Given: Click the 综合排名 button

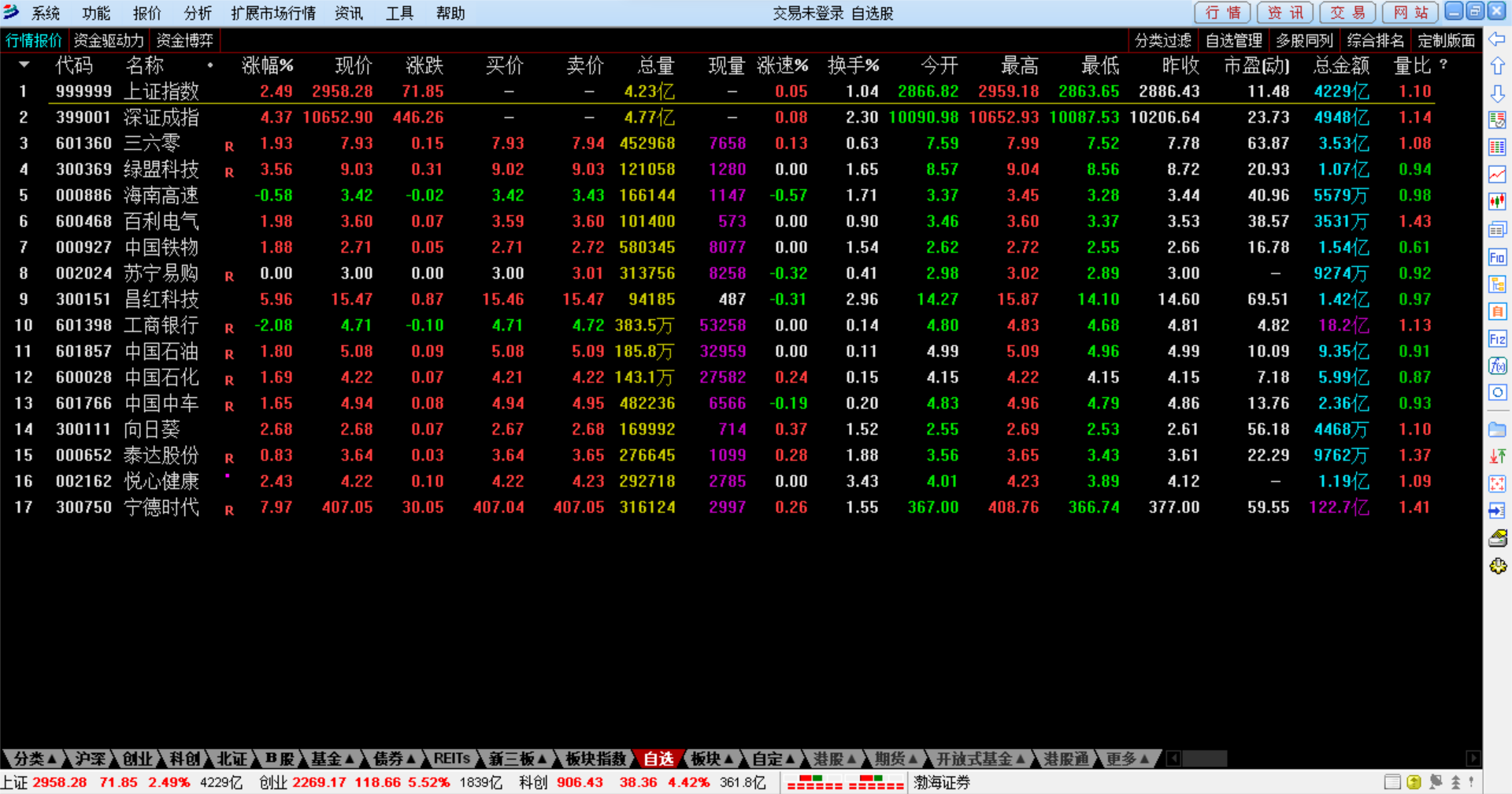Looking at the screenshot, I should 1375,40.
